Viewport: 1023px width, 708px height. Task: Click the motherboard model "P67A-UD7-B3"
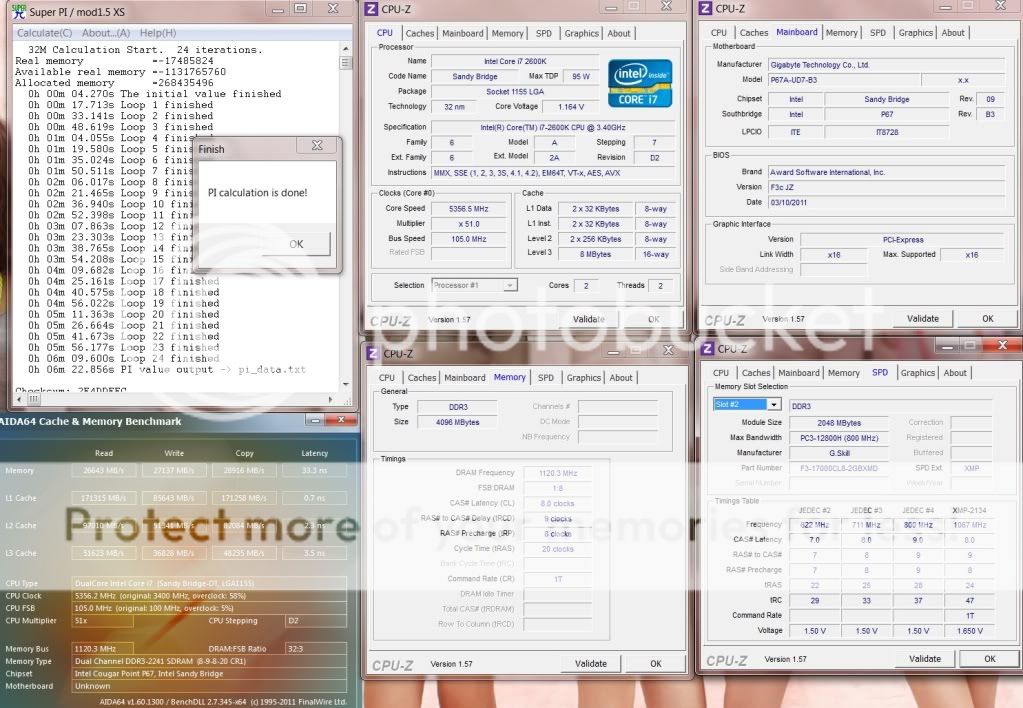(844, 80)
